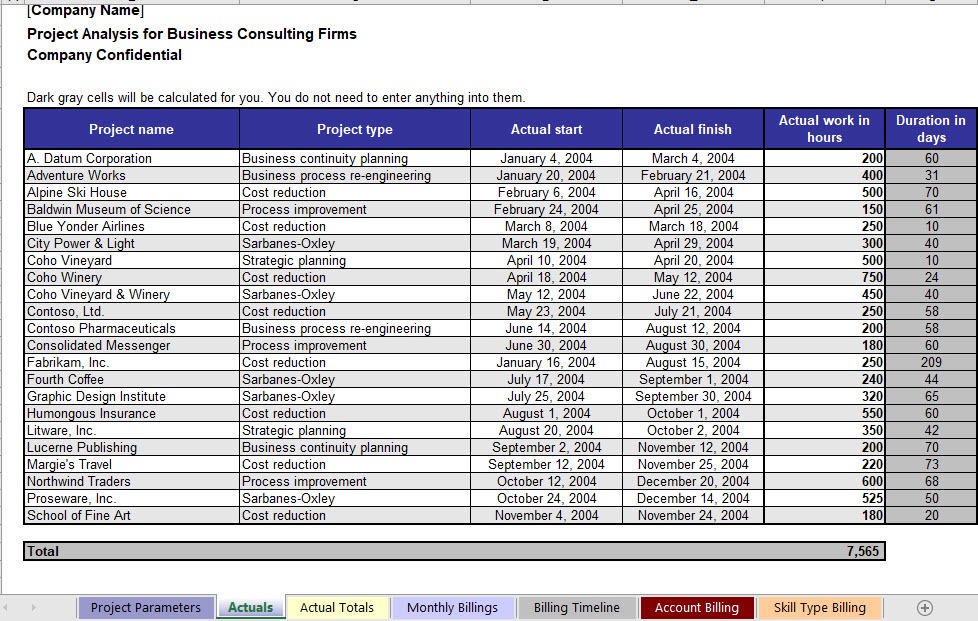Viewport: 978px width, 621px height.
Task: Select the Actual finish column header
Action: click(x=693, y=129)
